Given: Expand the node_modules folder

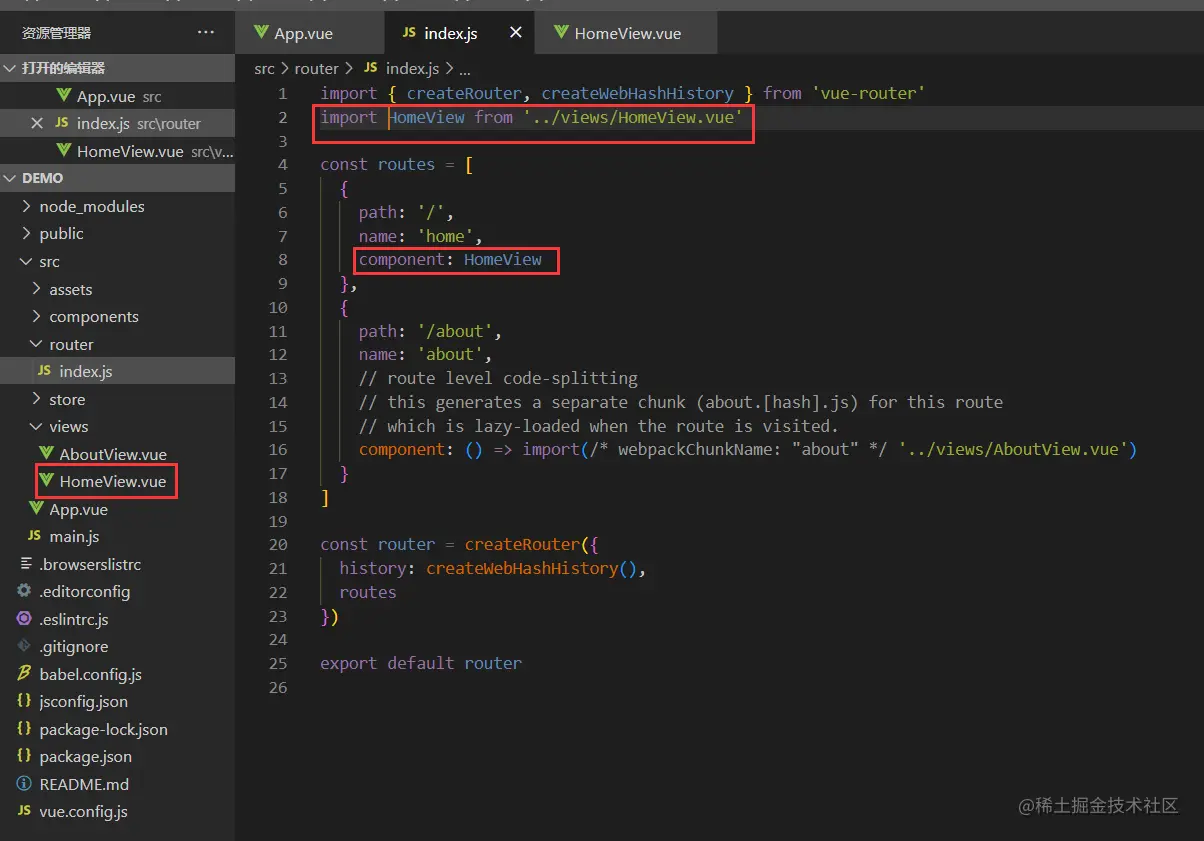Looking at the screenshot, I should (26, 206).
